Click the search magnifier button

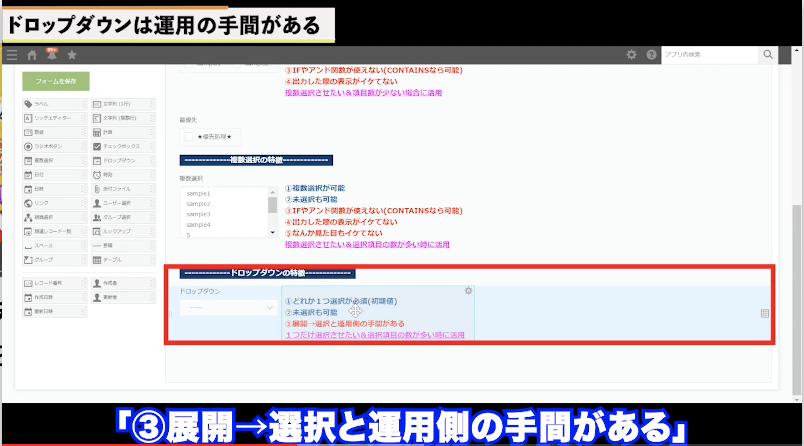[768, 55]
